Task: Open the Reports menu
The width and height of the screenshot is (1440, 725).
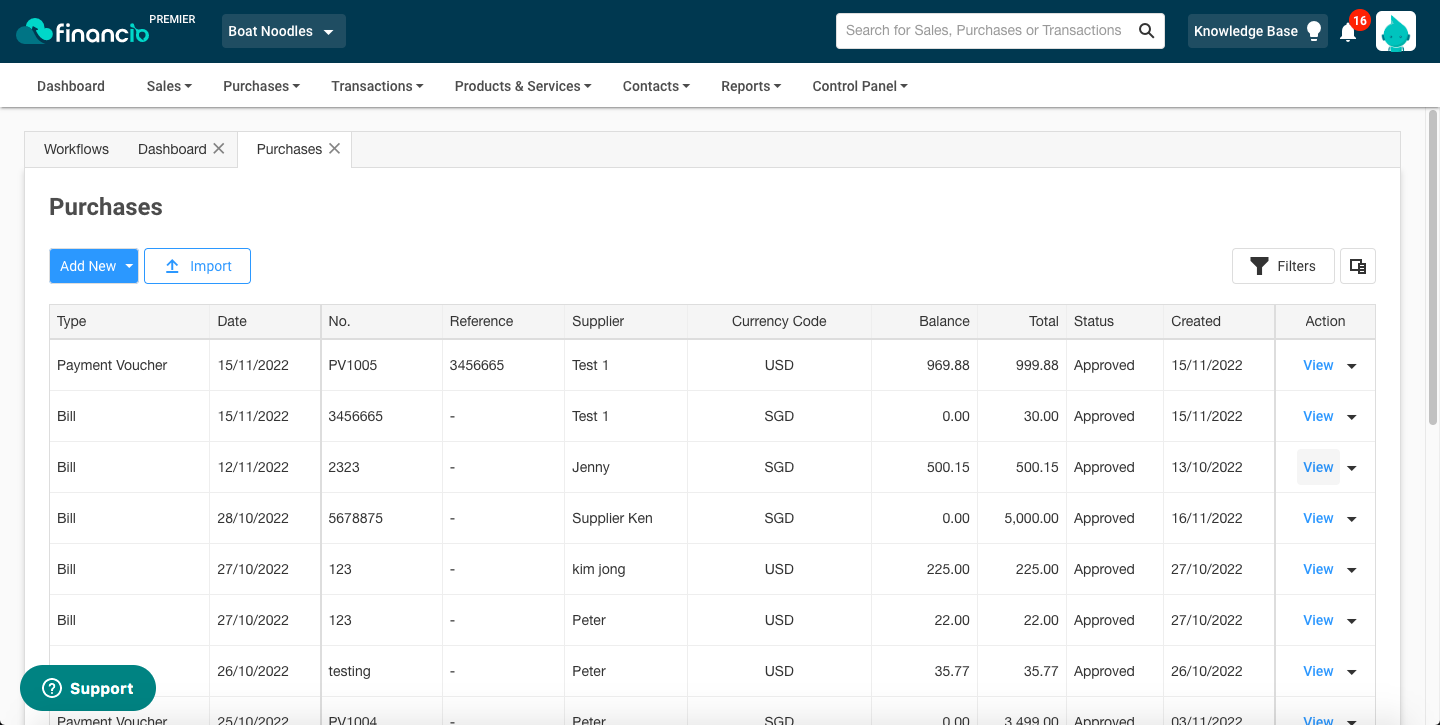Action: (x=751, y=86)
